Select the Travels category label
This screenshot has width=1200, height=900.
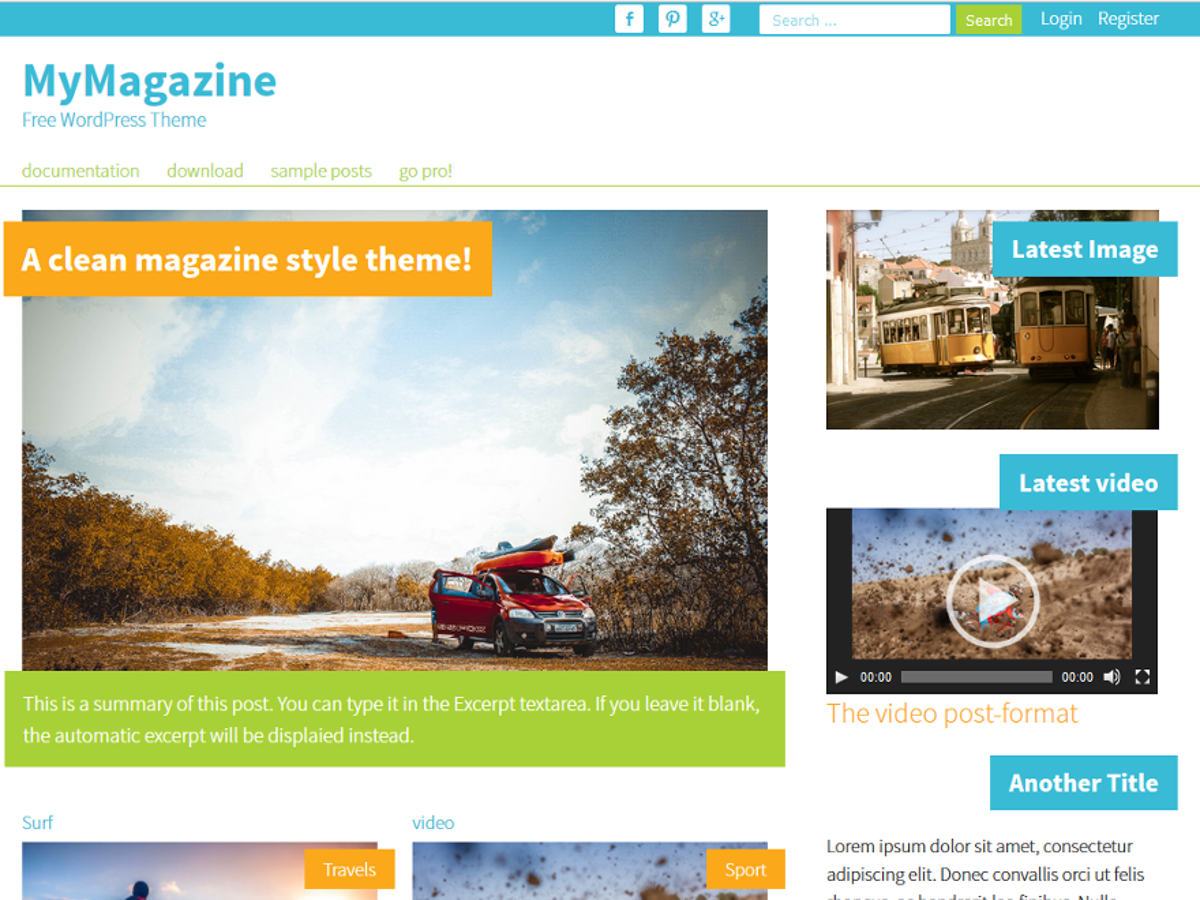point(349,869)
